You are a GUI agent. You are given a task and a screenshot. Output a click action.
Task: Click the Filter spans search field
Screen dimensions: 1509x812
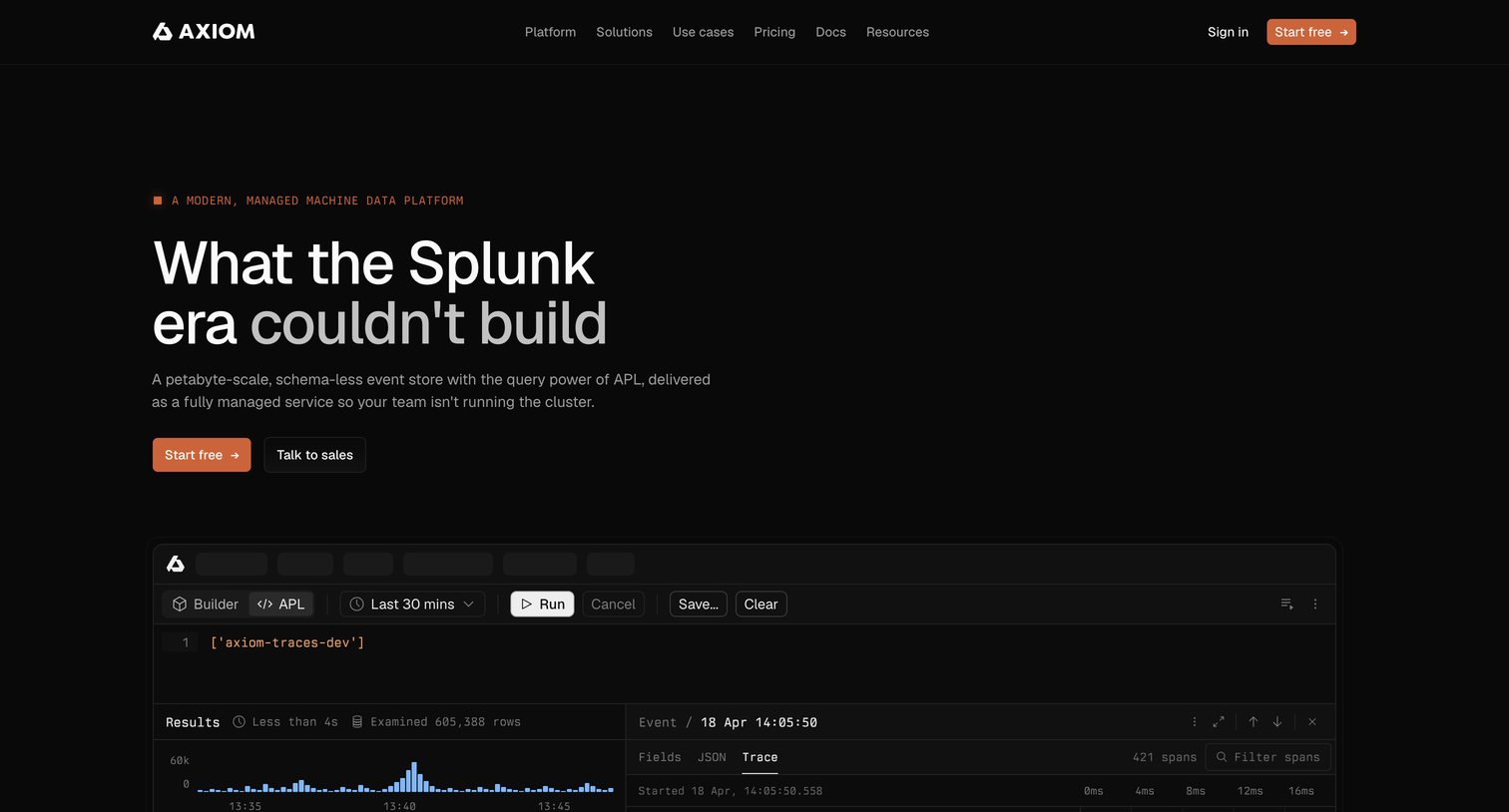[x=1268, y=757]
